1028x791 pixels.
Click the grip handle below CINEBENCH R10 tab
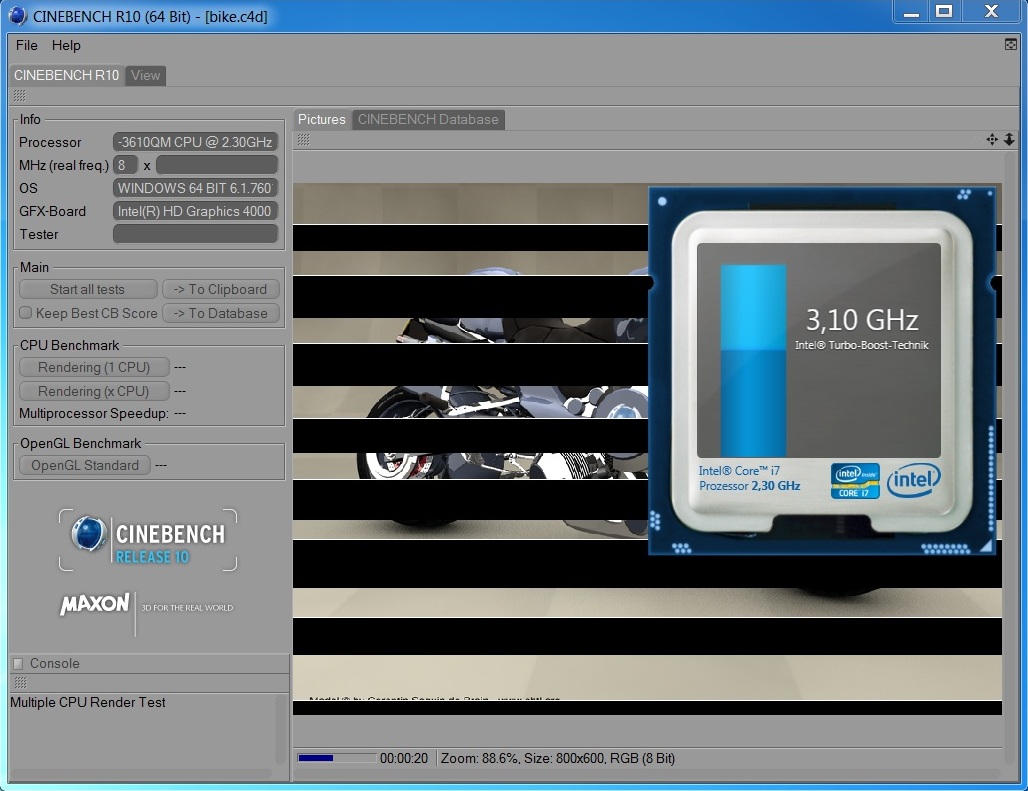(x=20, y=96)
